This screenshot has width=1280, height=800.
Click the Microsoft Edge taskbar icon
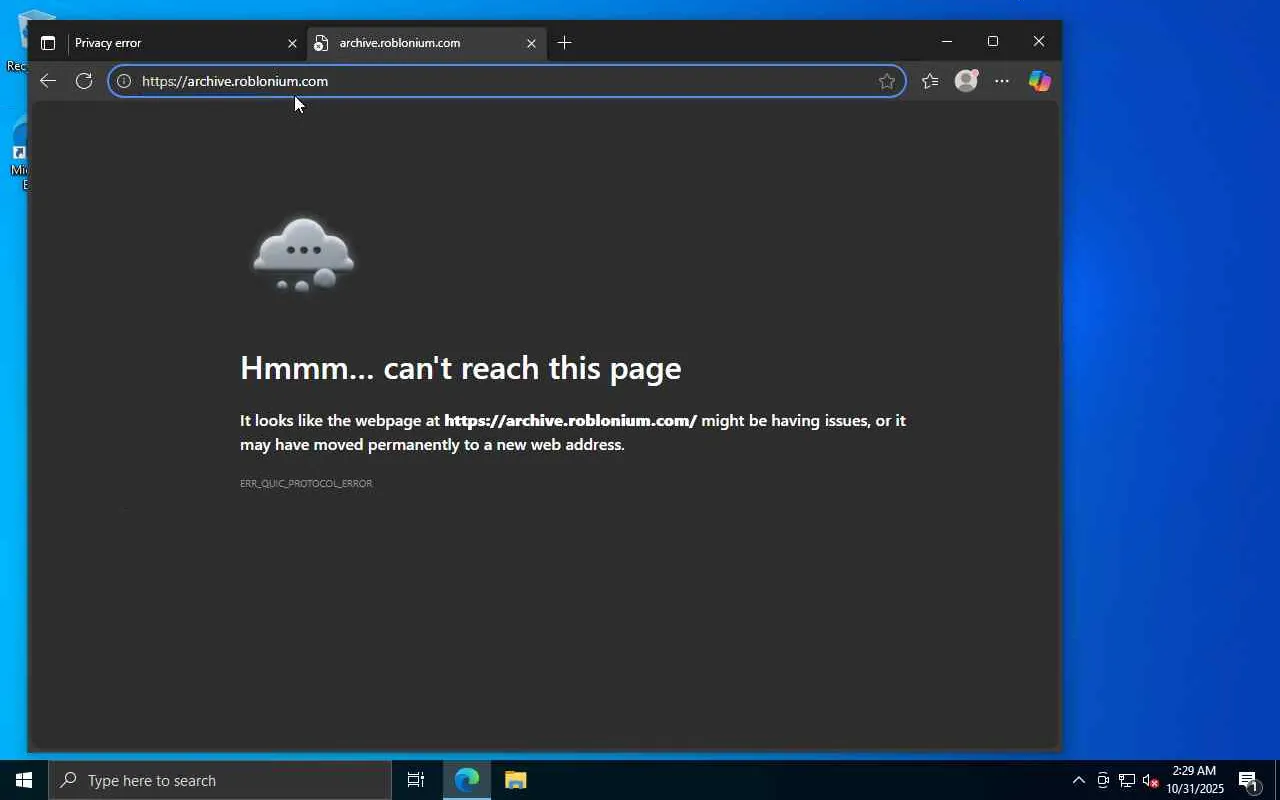[467, 780]
